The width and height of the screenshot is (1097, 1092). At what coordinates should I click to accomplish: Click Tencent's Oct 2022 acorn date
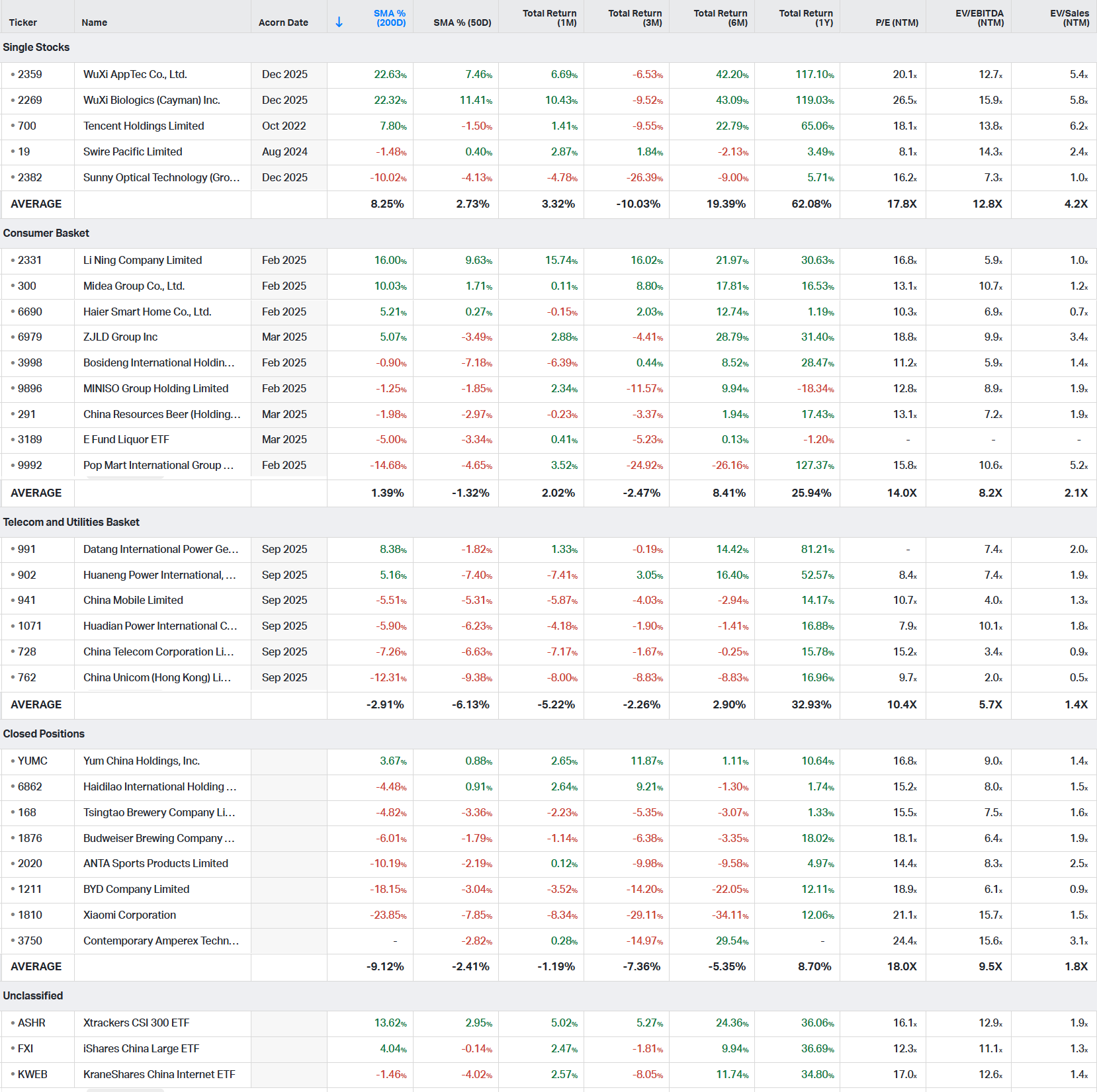284,126
